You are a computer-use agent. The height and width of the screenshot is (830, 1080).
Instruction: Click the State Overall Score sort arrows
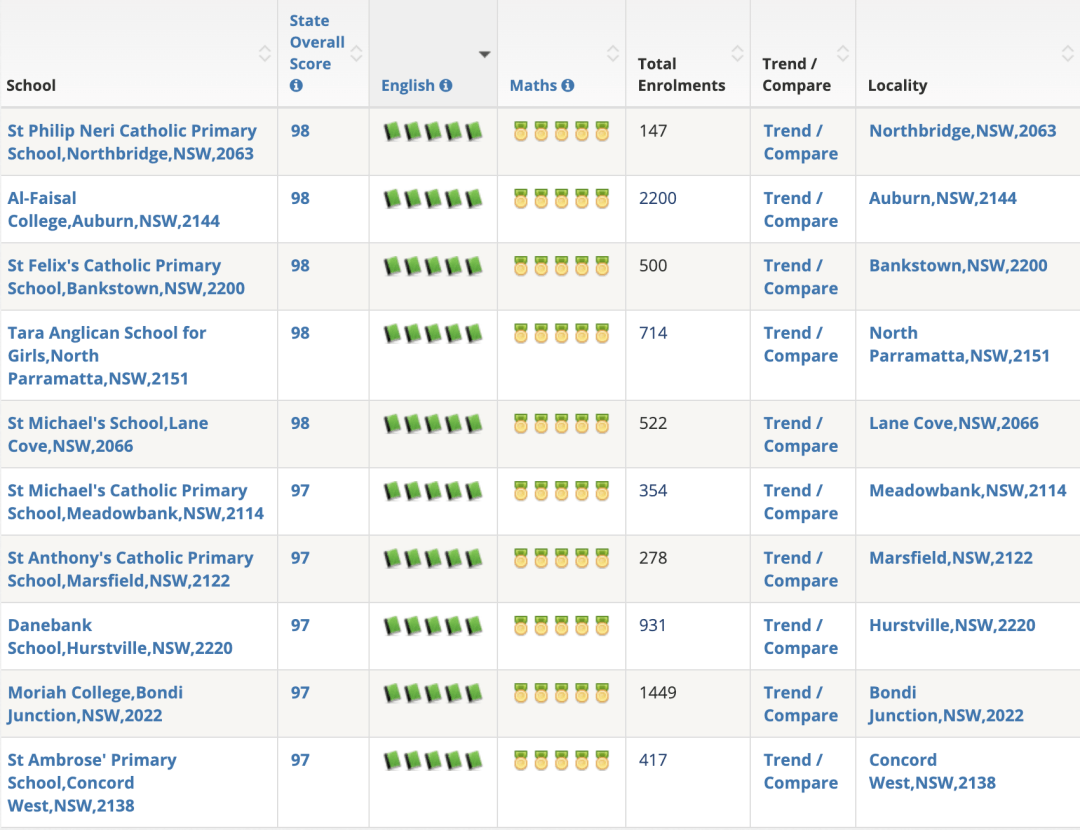(x=356, y=53)
